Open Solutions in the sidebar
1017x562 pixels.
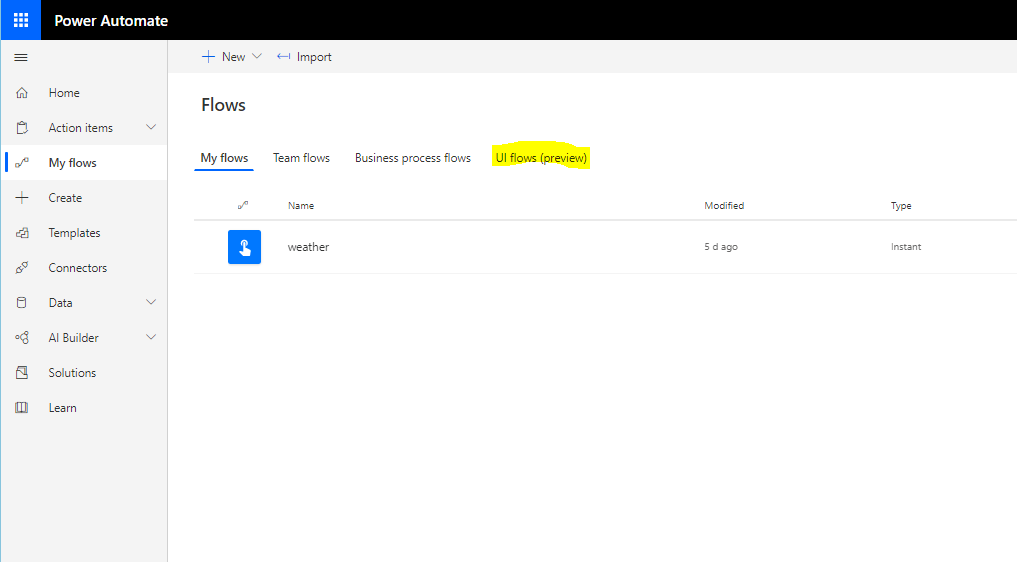(73, 373)
